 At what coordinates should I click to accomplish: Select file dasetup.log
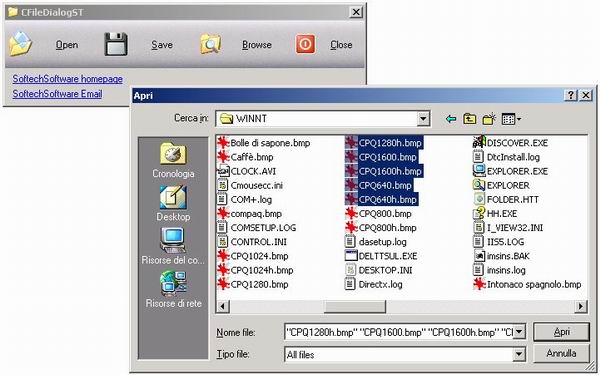click(x=376, y=242)
